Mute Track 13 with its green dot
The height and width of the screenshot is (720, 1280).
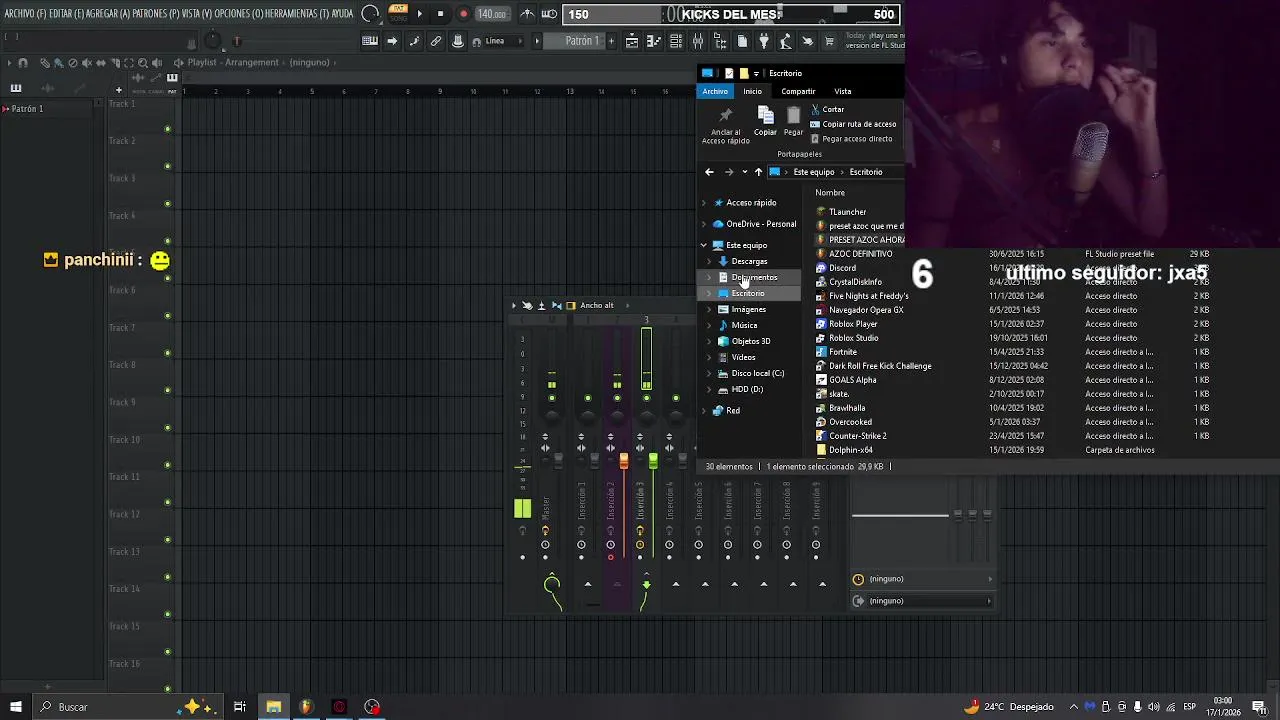click(167, 577)
